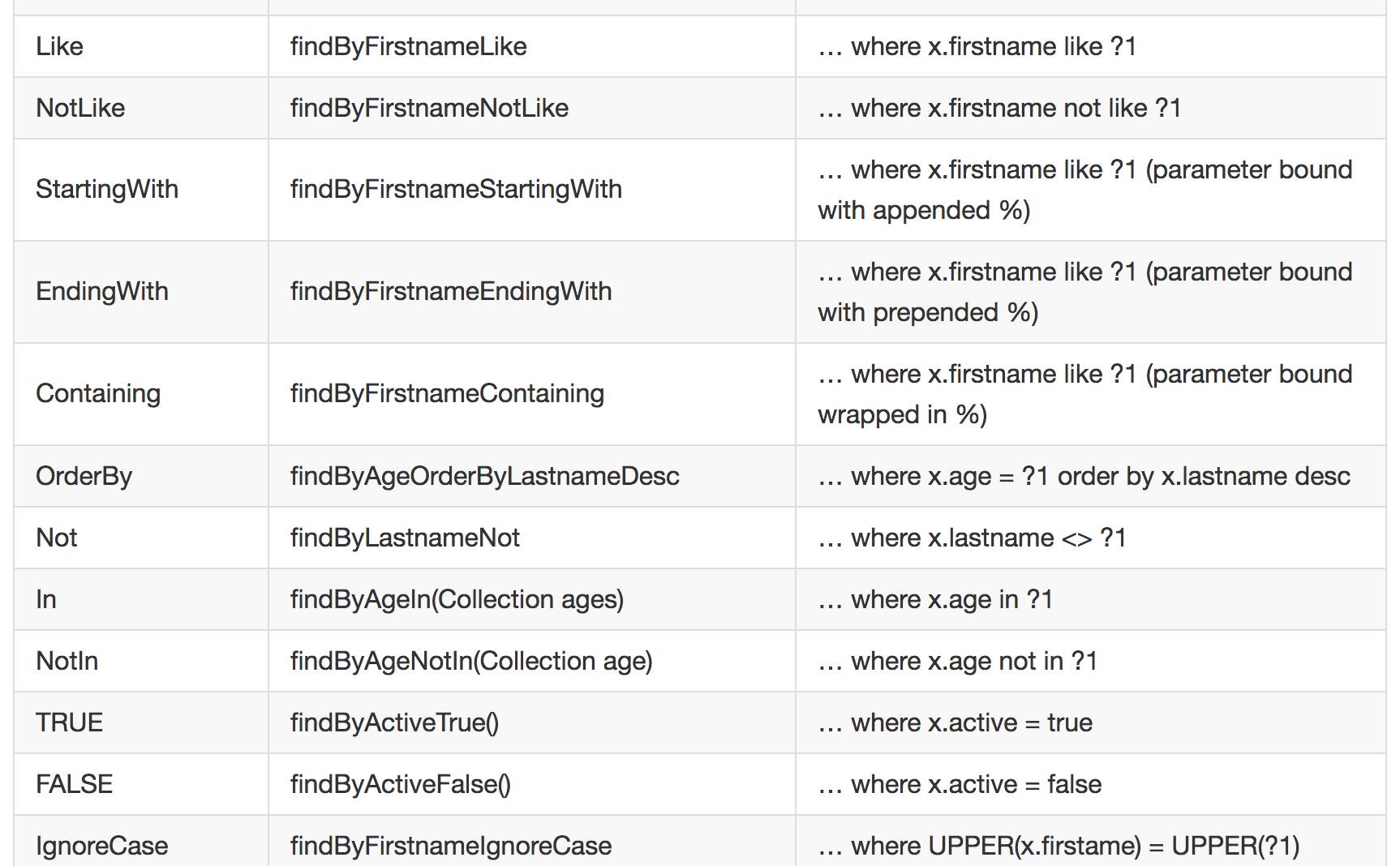Select the 'NotIn' keyword cell
The image size is (1400, 866).
point(67,661)
